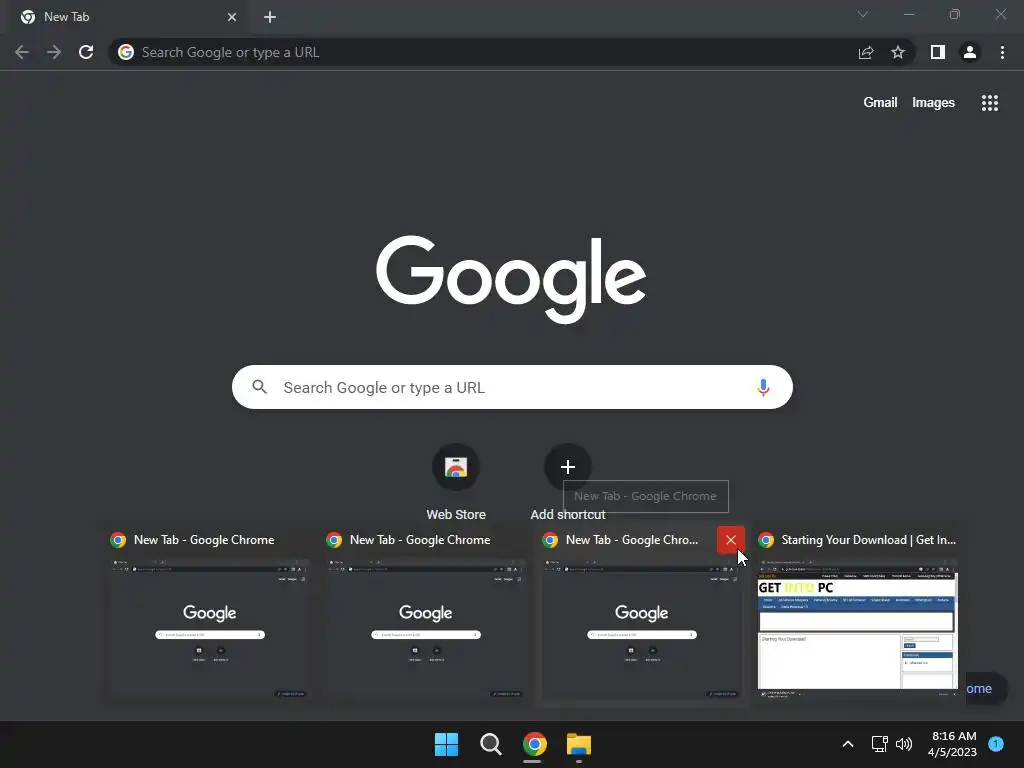
Task: Start voice search with the microphone
Action: coord(763,387)
